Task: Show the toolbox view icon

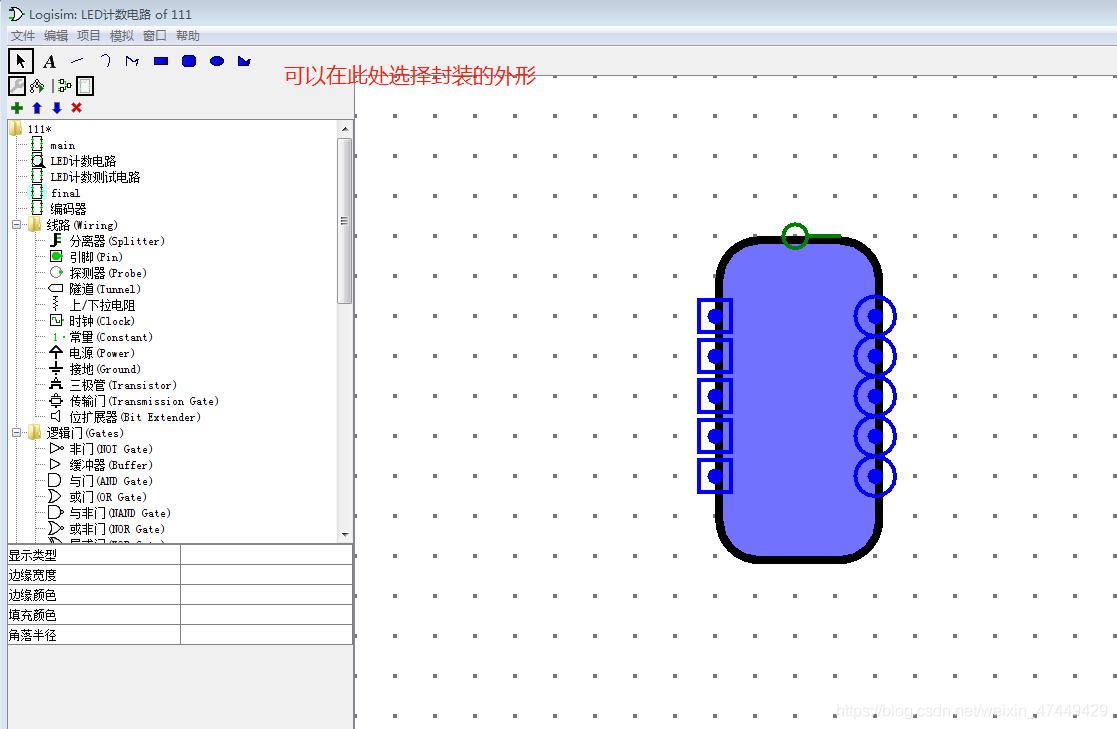Action: coord(17,86)
